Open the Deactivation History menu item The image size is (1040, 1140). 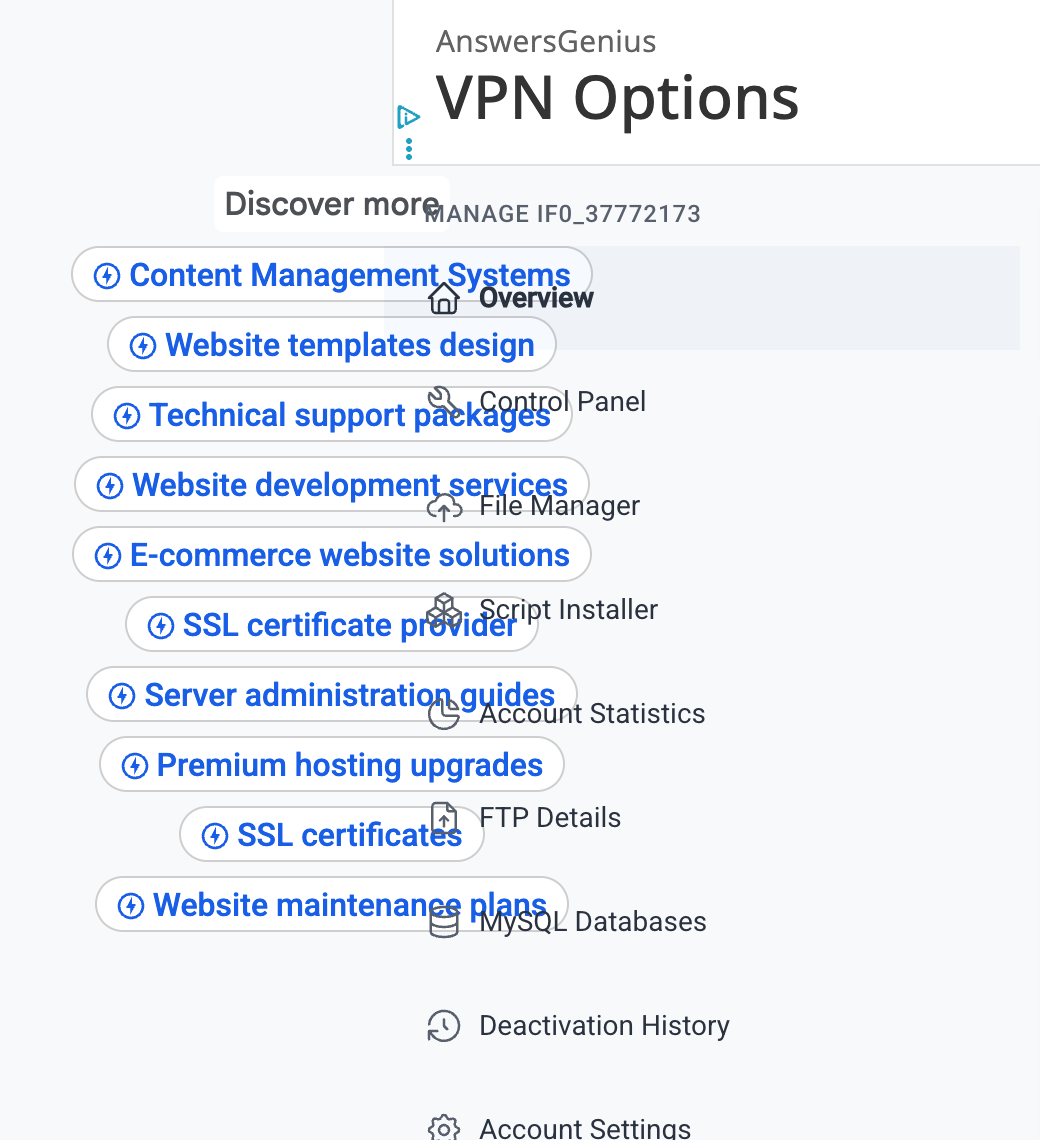coord(604,1026)
